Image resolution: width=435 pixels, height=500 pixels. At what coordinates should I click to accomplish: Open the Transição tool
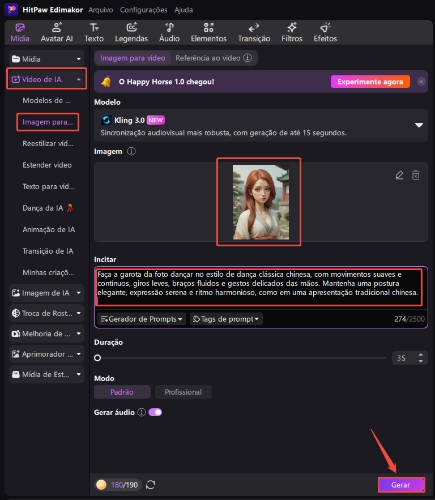coord(254,33)
